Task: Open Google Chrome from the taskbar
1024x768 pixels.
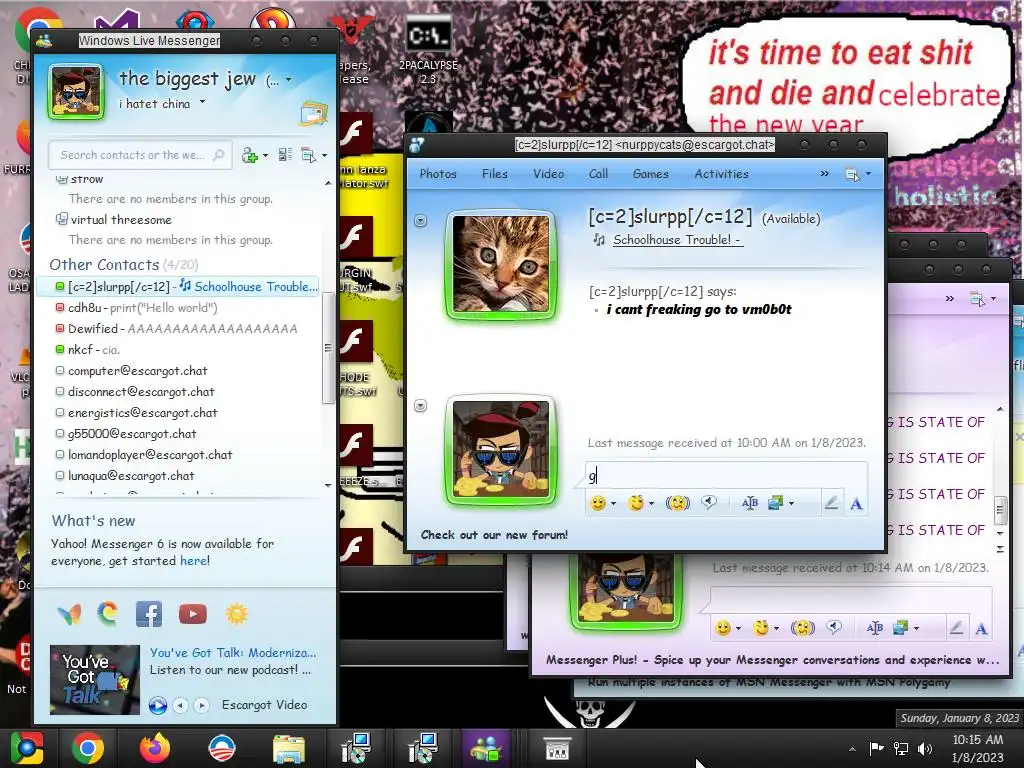Action: (x=88, y=748)
